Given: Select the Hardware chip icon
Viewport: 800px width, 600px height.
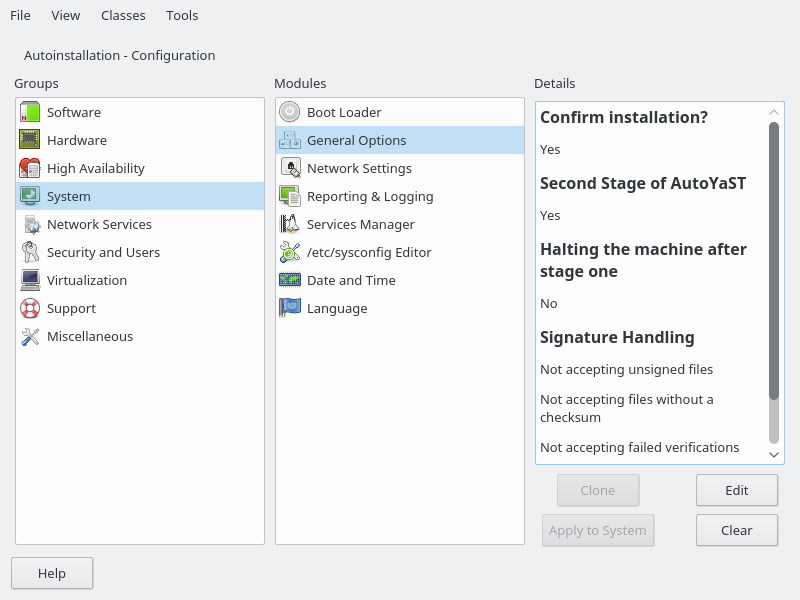Looking at the screenshot, I should [30, 140].
